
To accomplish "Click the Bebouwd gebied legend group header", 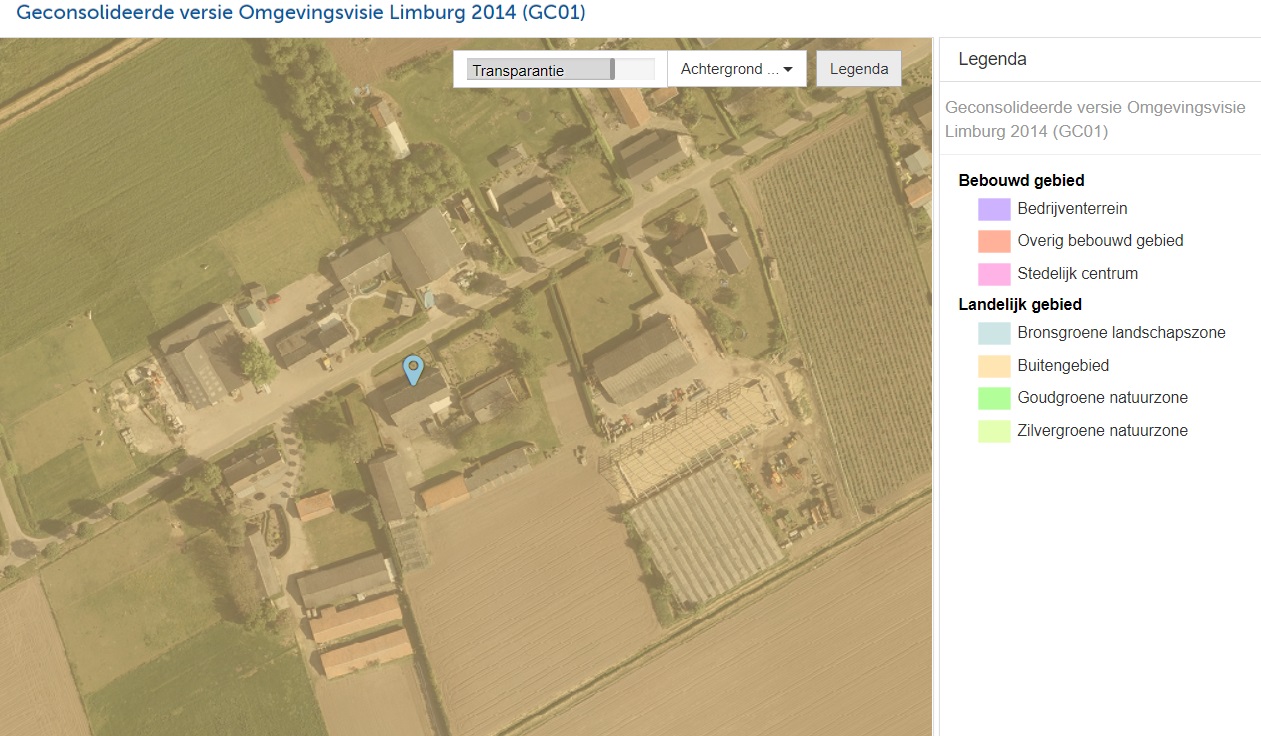I will coord(1021,180).
